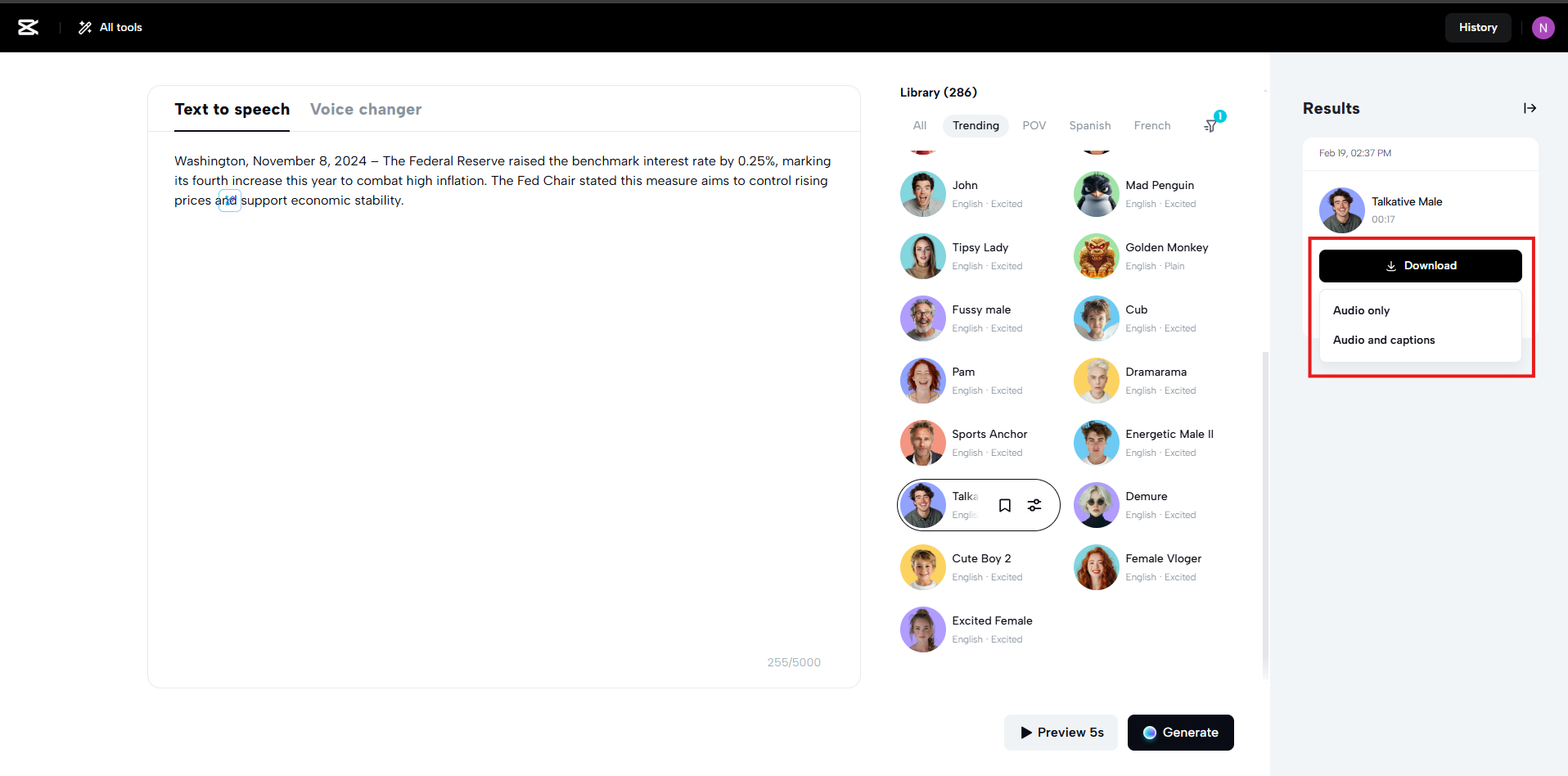1568x776 pixels.
Task: Select the All voice filter tab
Action: pos(920,125)
